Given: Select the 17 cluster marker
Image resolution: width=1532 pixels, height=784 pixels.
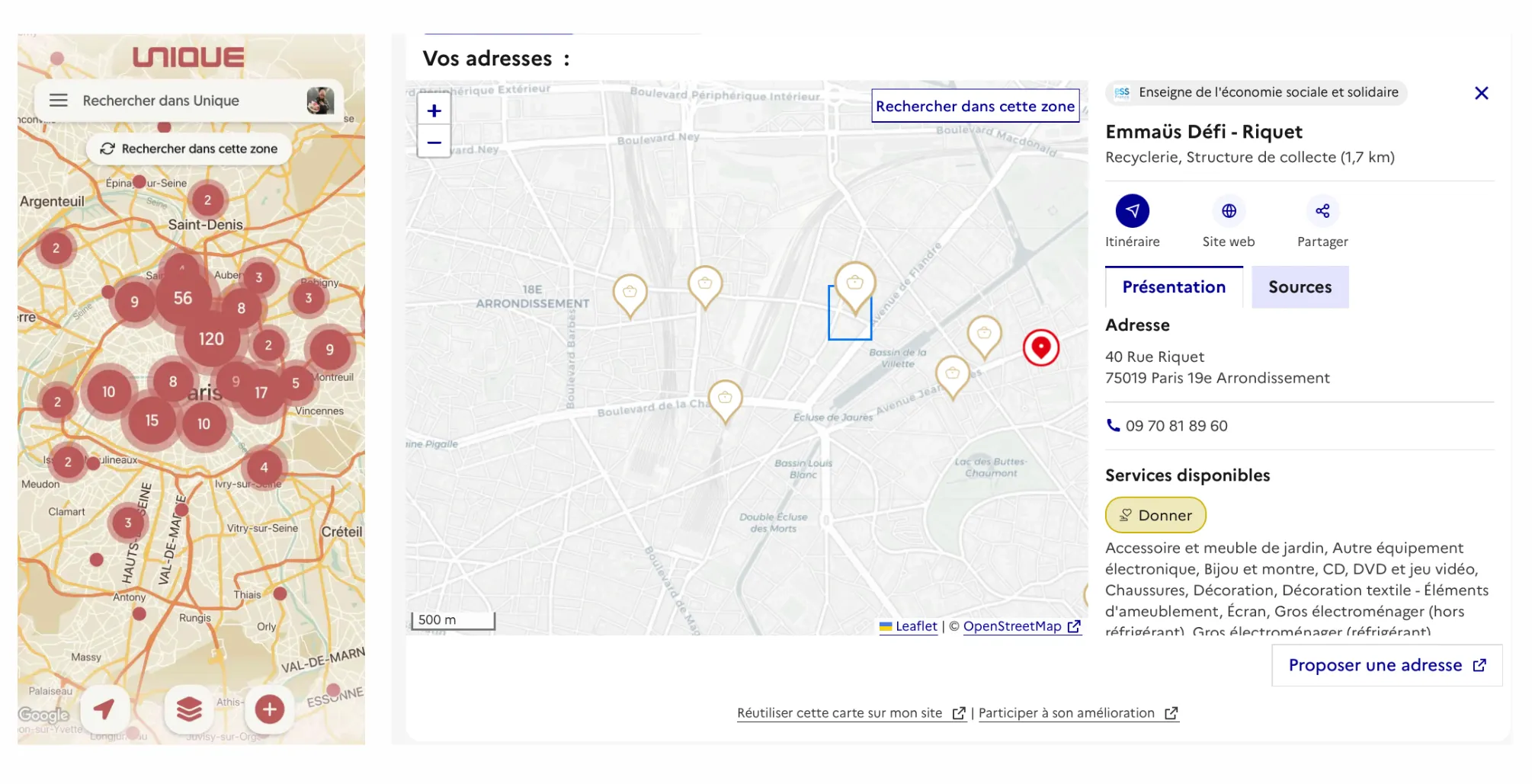Looking at the screenshot, I should (x=261, y=393).
